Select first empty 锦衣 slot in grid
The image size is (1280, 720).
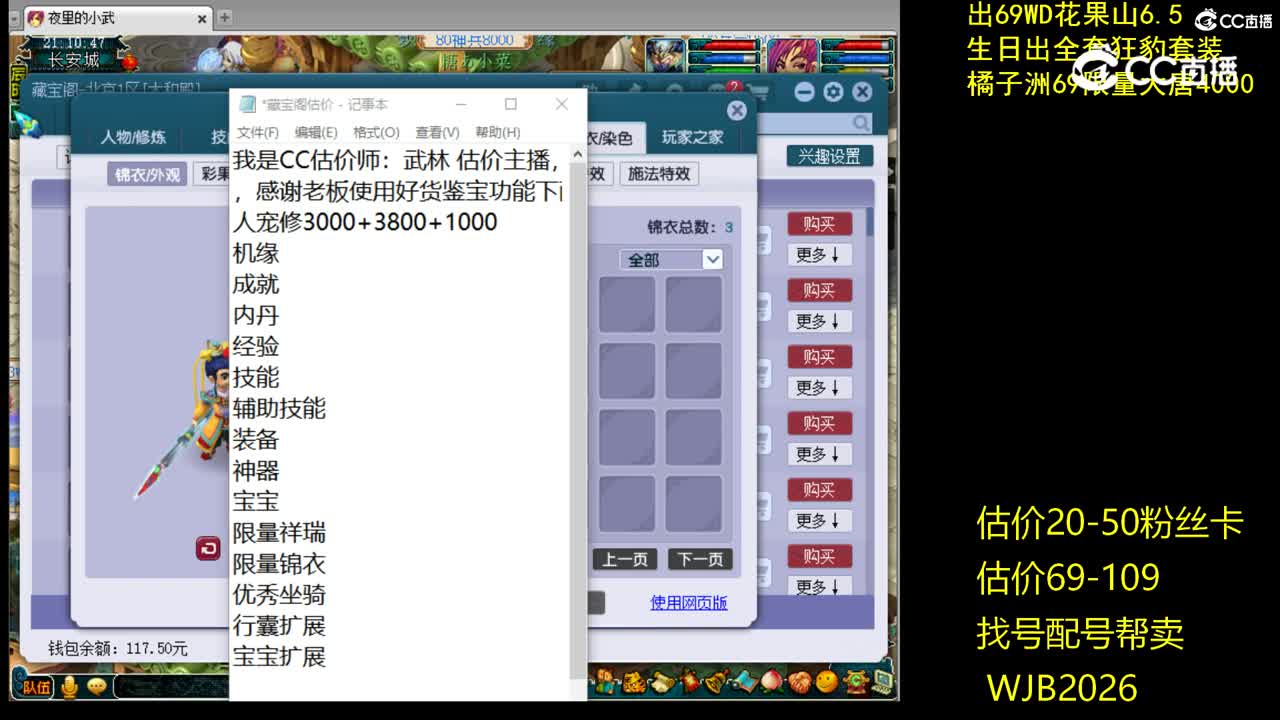click(x=627, y=304)
